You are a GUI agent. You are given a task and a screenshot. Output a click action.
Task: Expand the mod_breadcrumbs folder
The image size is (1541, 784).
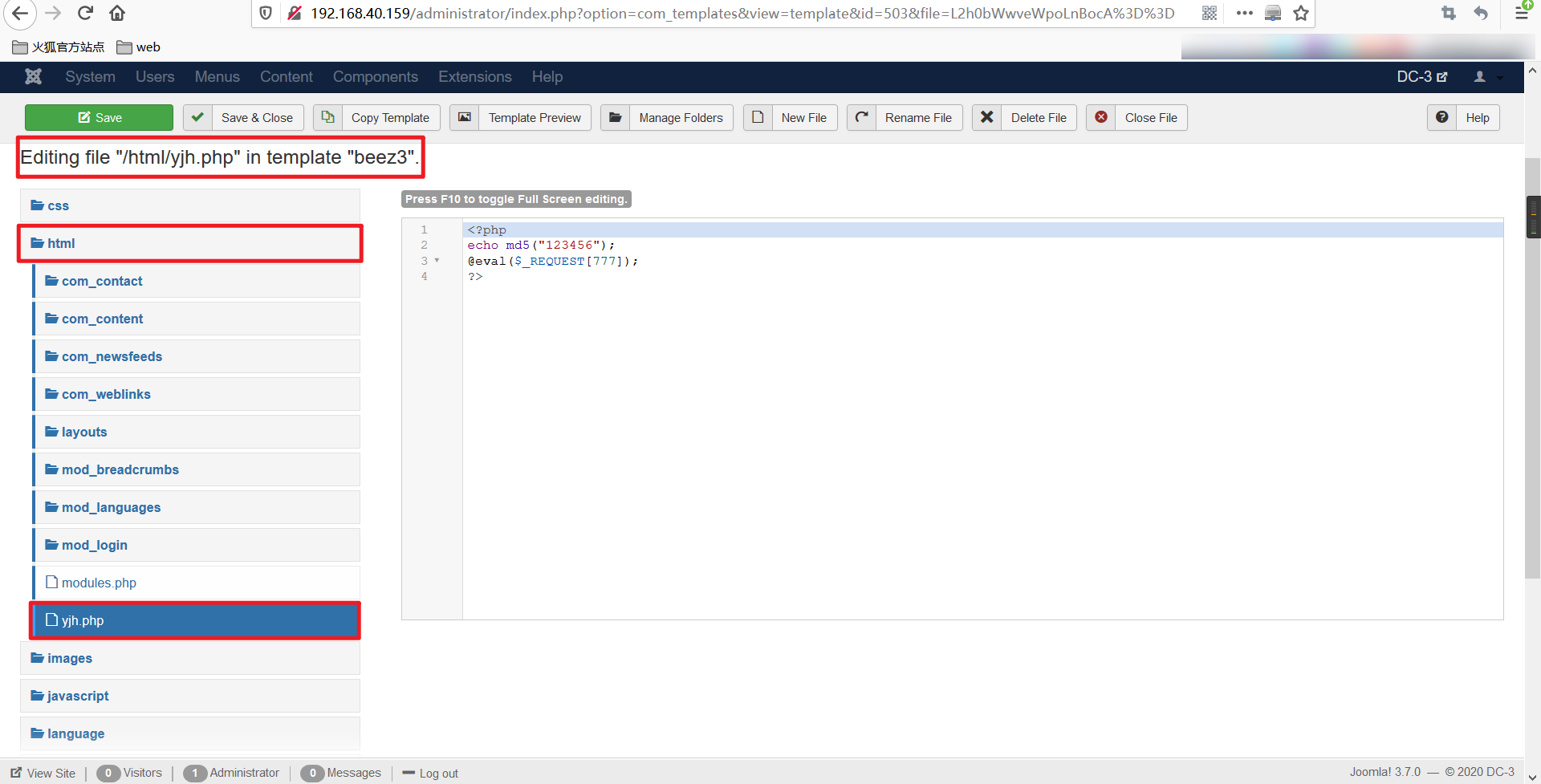197,469
